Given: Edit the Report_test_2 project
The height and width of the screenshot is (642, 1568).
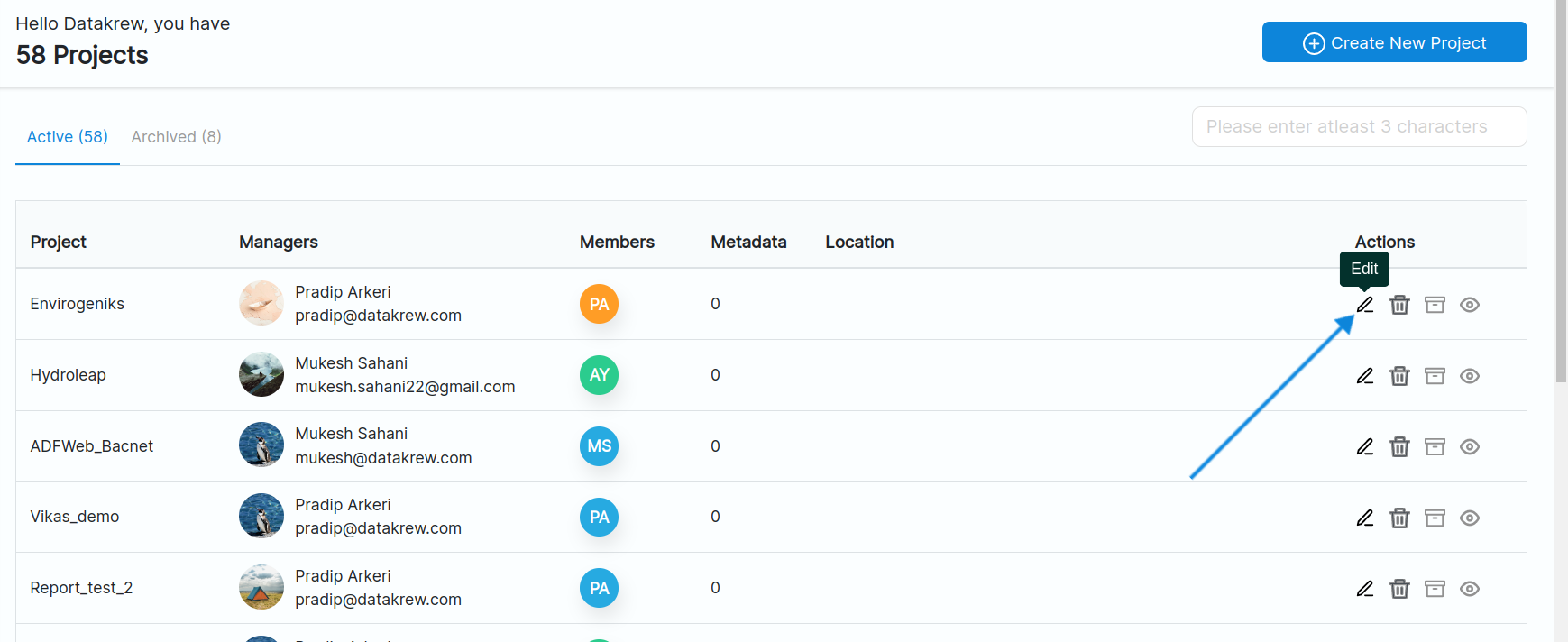Looking at the screenshot, I should pos(1365,589).
